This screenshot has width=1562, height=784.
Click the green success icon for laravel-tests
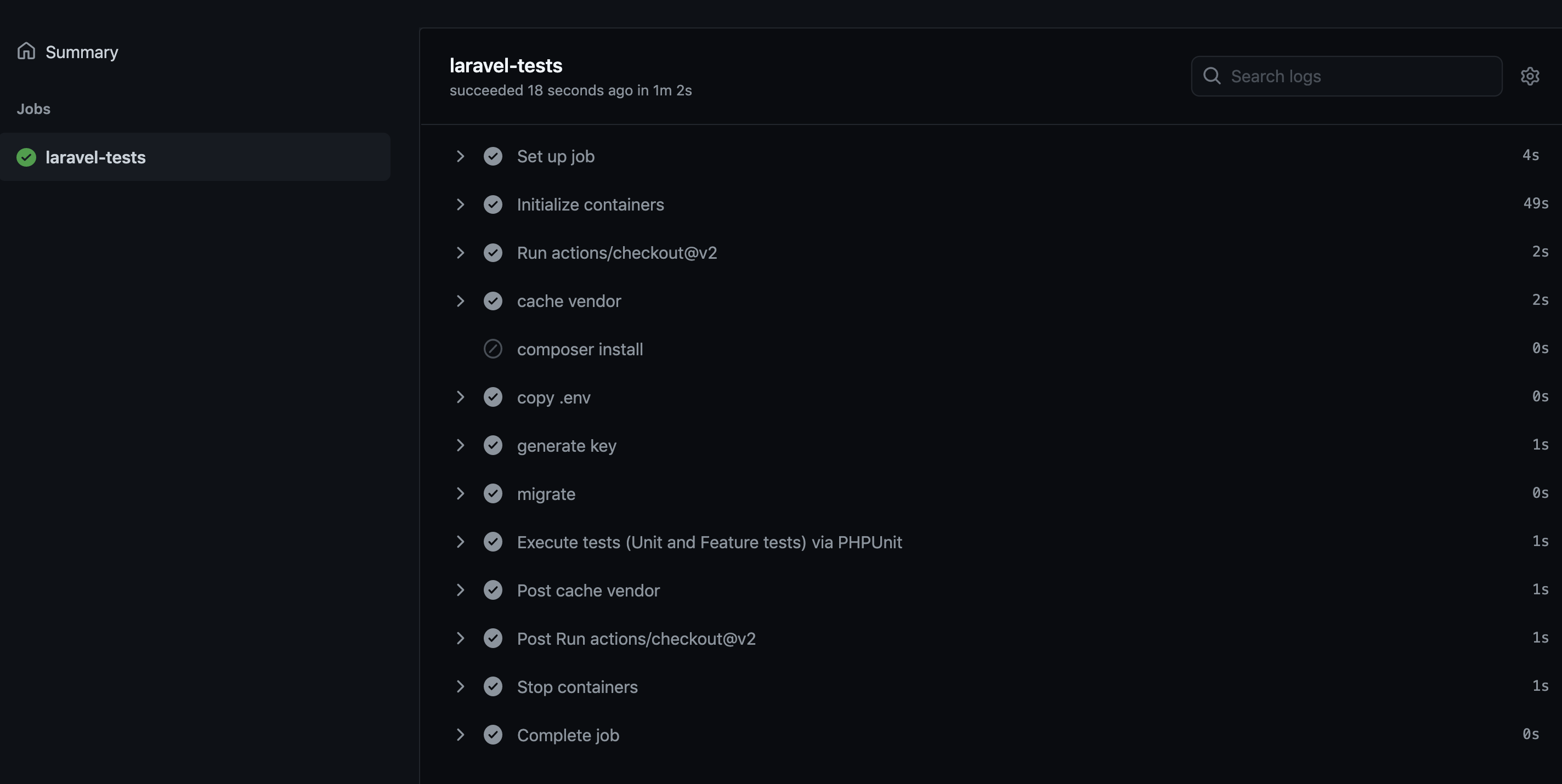pyautogui.click(x=26, y=158)
